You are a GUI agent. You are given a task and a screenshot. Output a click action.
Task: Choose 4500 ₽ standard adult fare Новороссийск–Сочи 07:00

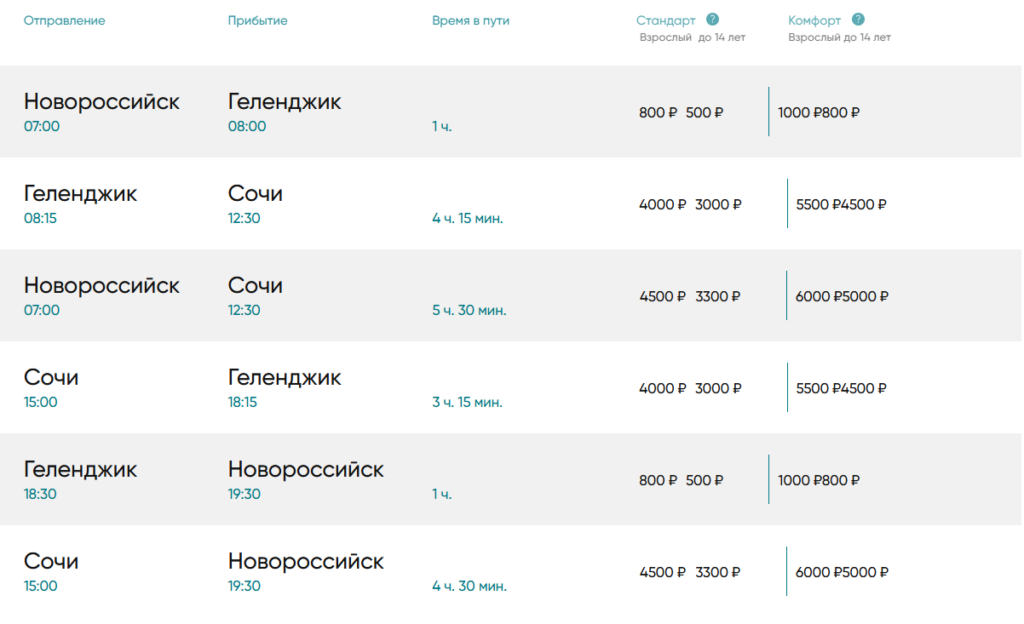point(662,296)
